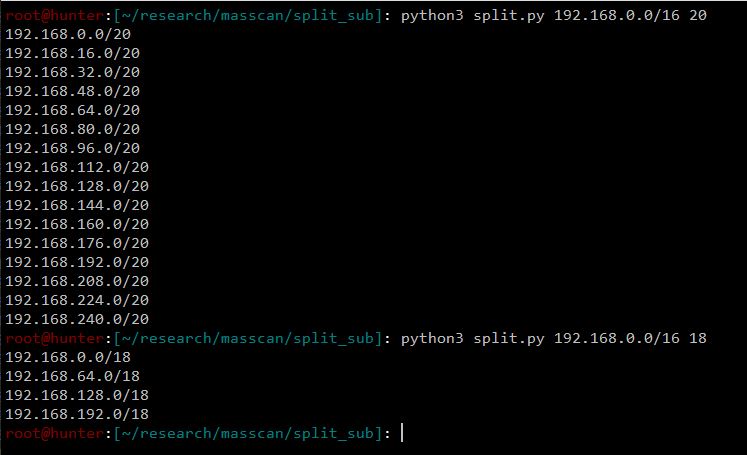Click the cursor at the empty prompt
This screenshot has width=747, height=455.
coord(402,433)
